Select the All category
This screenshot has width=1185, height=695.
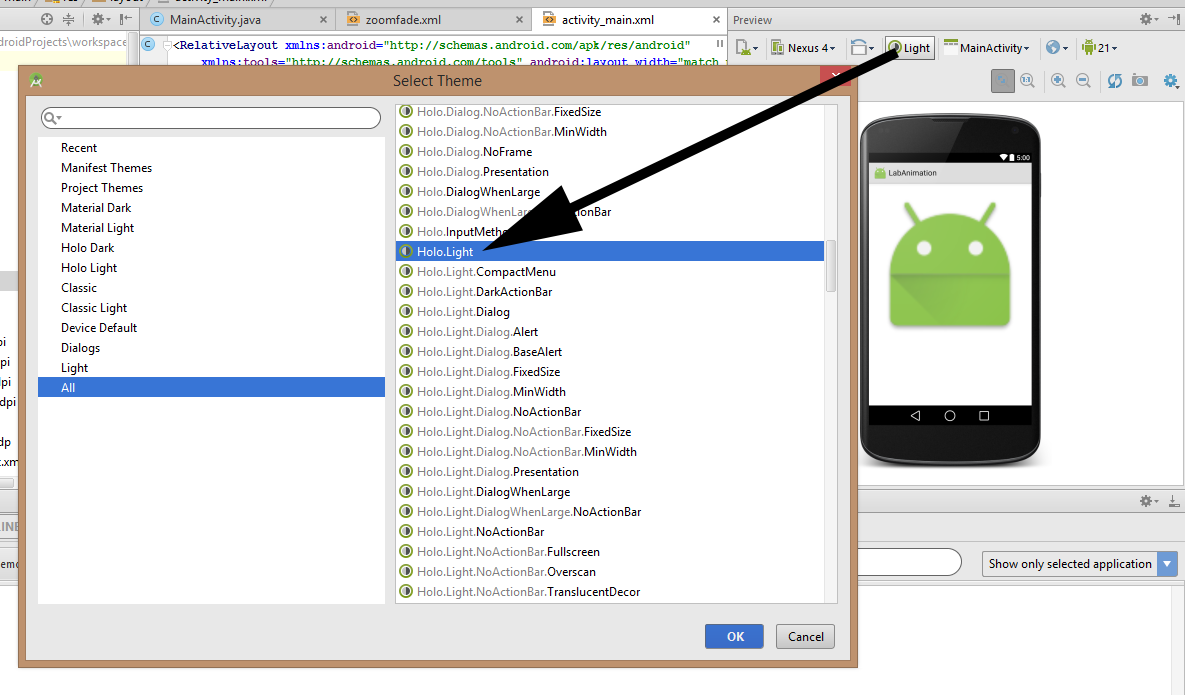coord(211,388)
